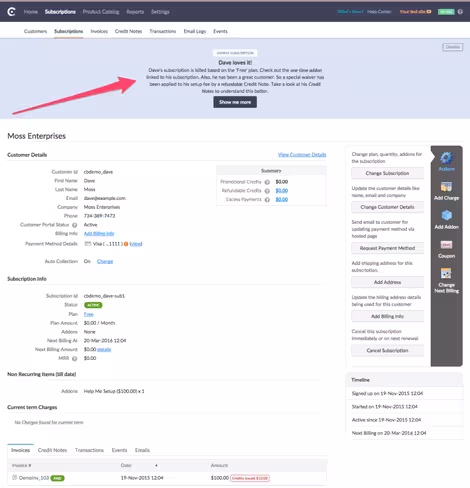Click the help icon next to MRR

point(75,359)
